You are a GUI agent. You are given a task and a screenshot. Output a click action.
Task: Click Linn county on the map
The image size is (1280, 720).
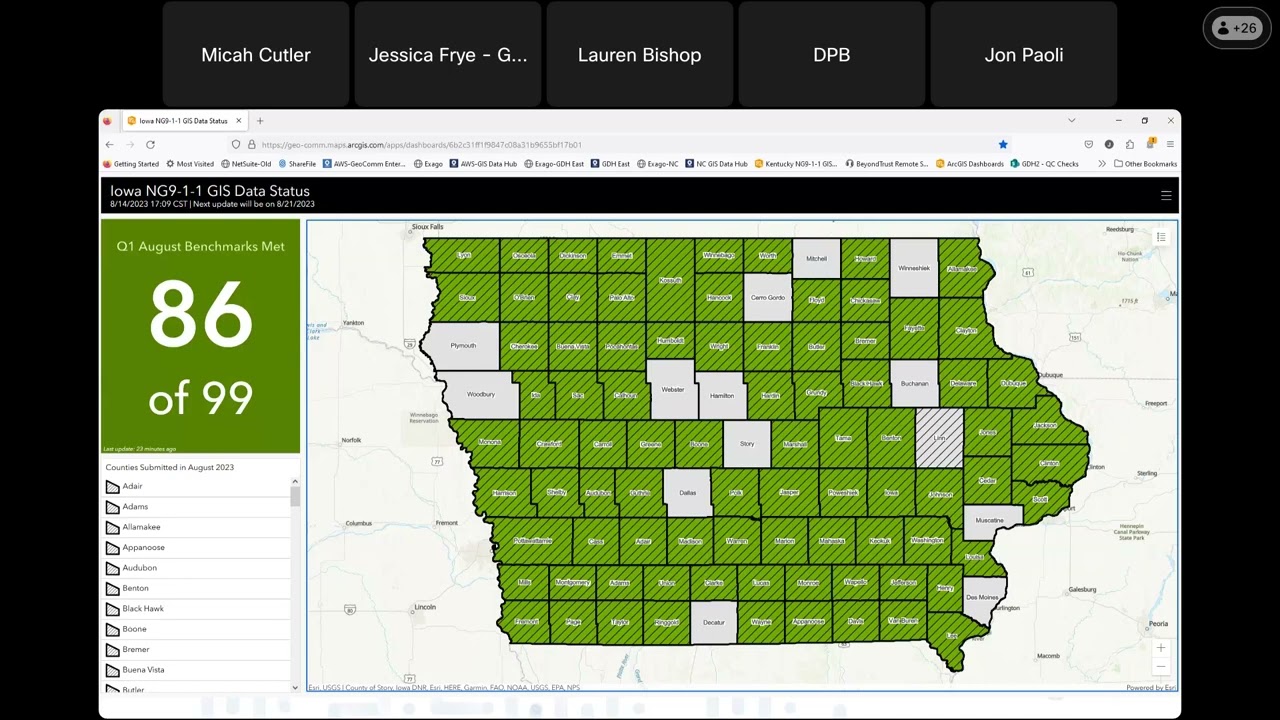click(x=939, y=438)
